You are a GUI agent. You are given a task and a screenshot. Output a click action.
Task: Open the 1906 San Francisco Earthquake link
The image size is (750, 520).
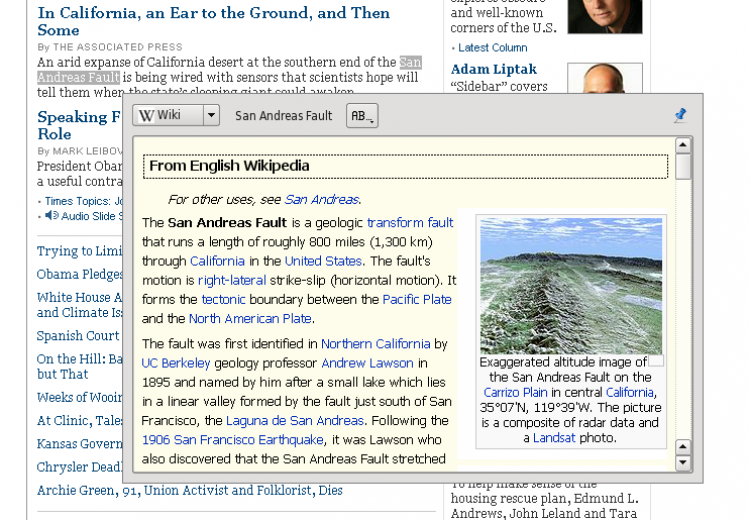[x=232, y=440]
